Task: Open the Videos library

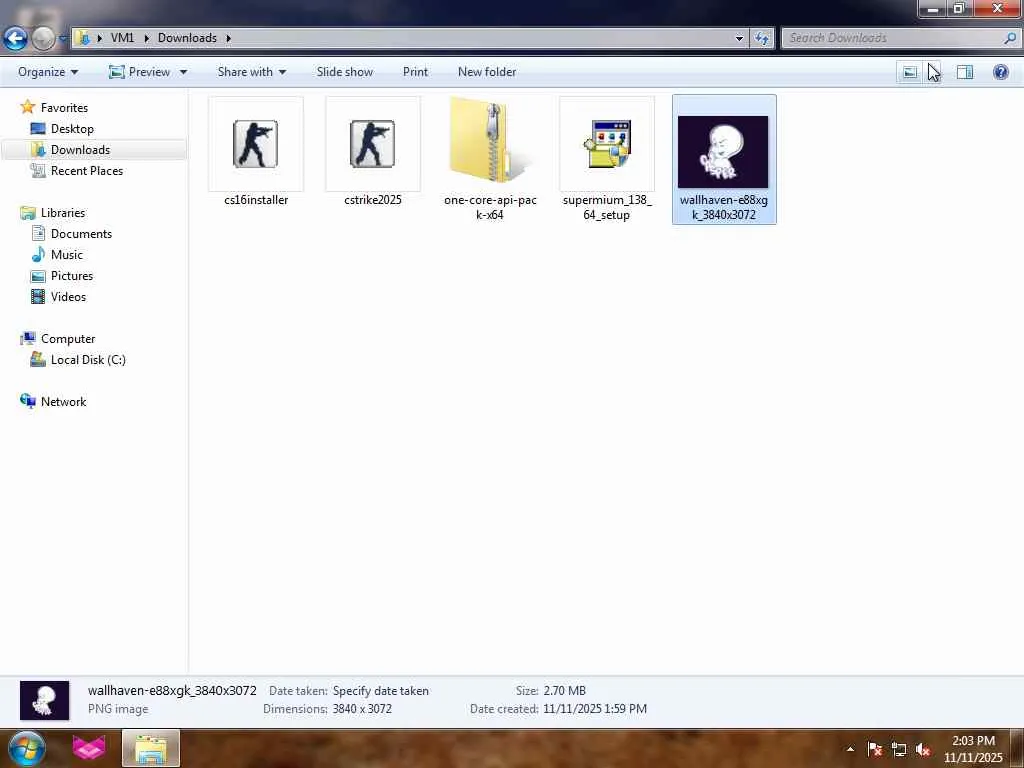Action: (x=68, y=296)
